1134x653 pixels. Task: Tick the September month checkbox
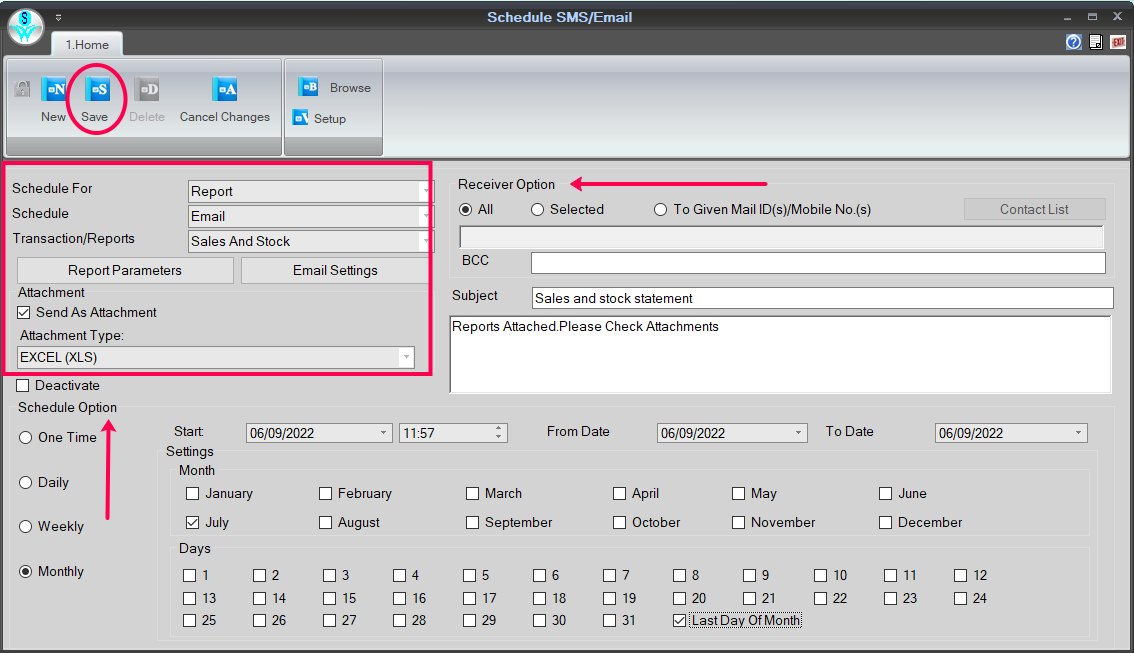[x=473, y=523]
